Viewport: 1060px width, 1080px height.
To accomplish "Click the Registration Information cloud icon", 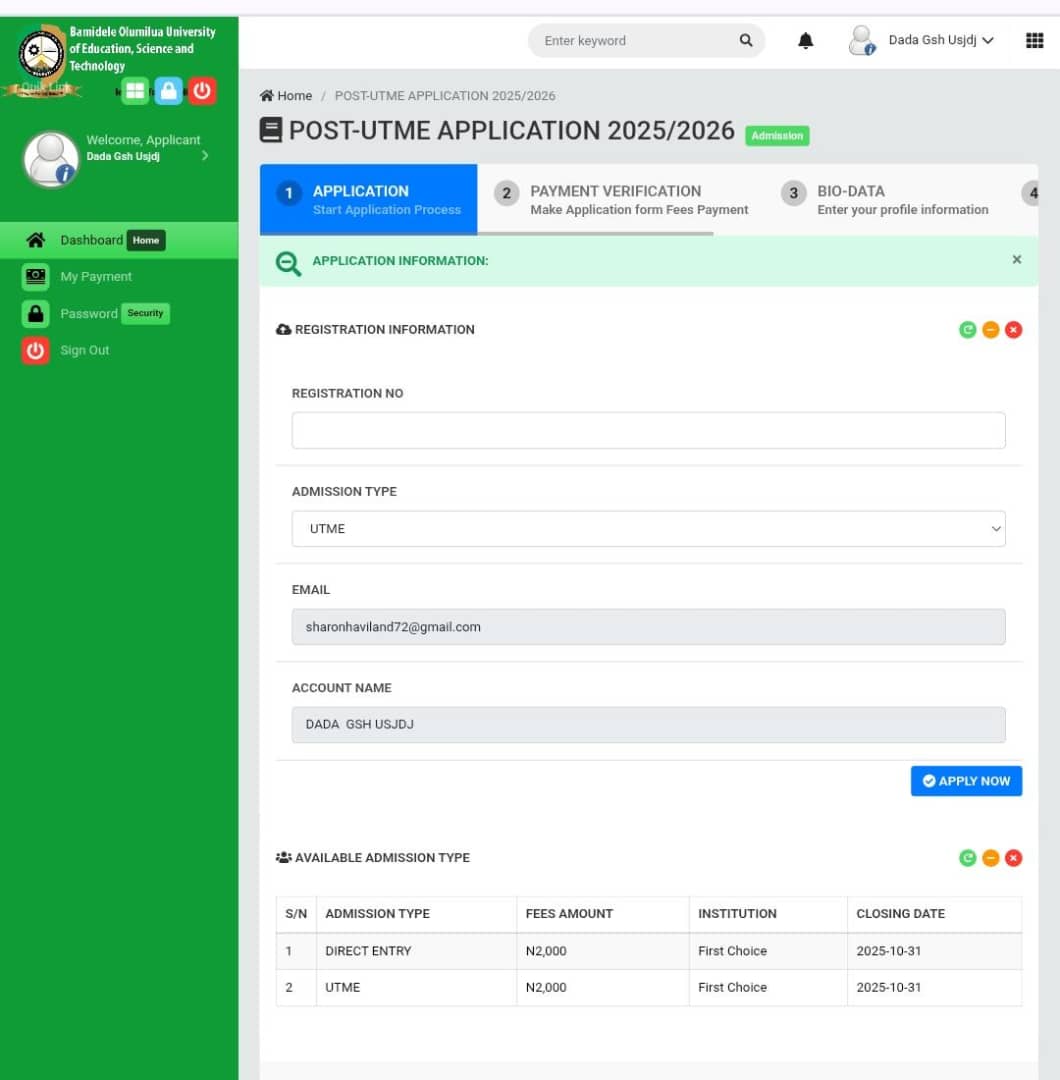I will point(283,330).
